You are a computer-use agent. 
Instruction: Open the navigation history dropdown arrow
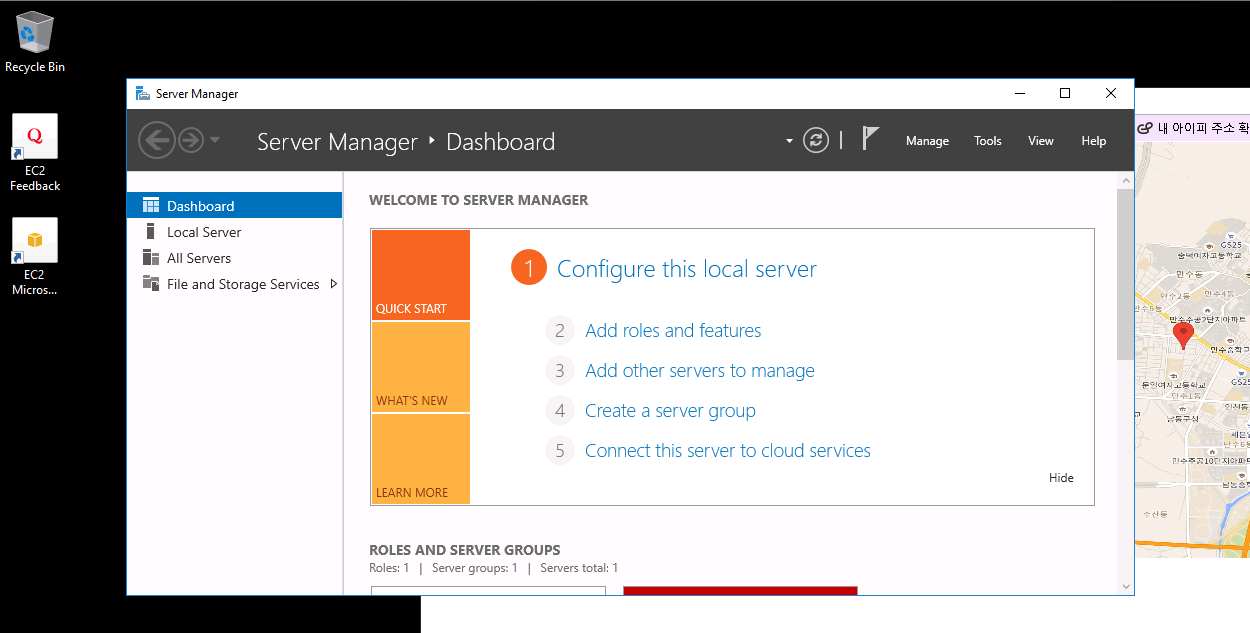pos(215,141)
